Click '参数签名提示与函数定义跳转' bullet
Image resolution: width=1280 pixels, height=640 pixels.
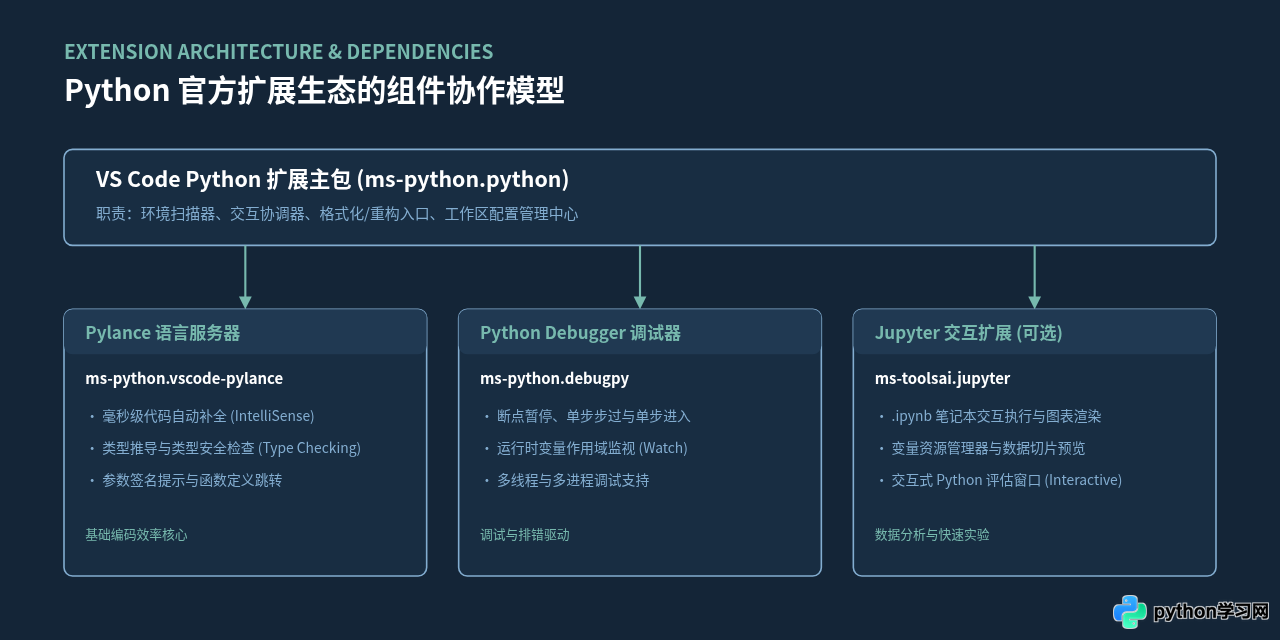[x=184, y=480]
